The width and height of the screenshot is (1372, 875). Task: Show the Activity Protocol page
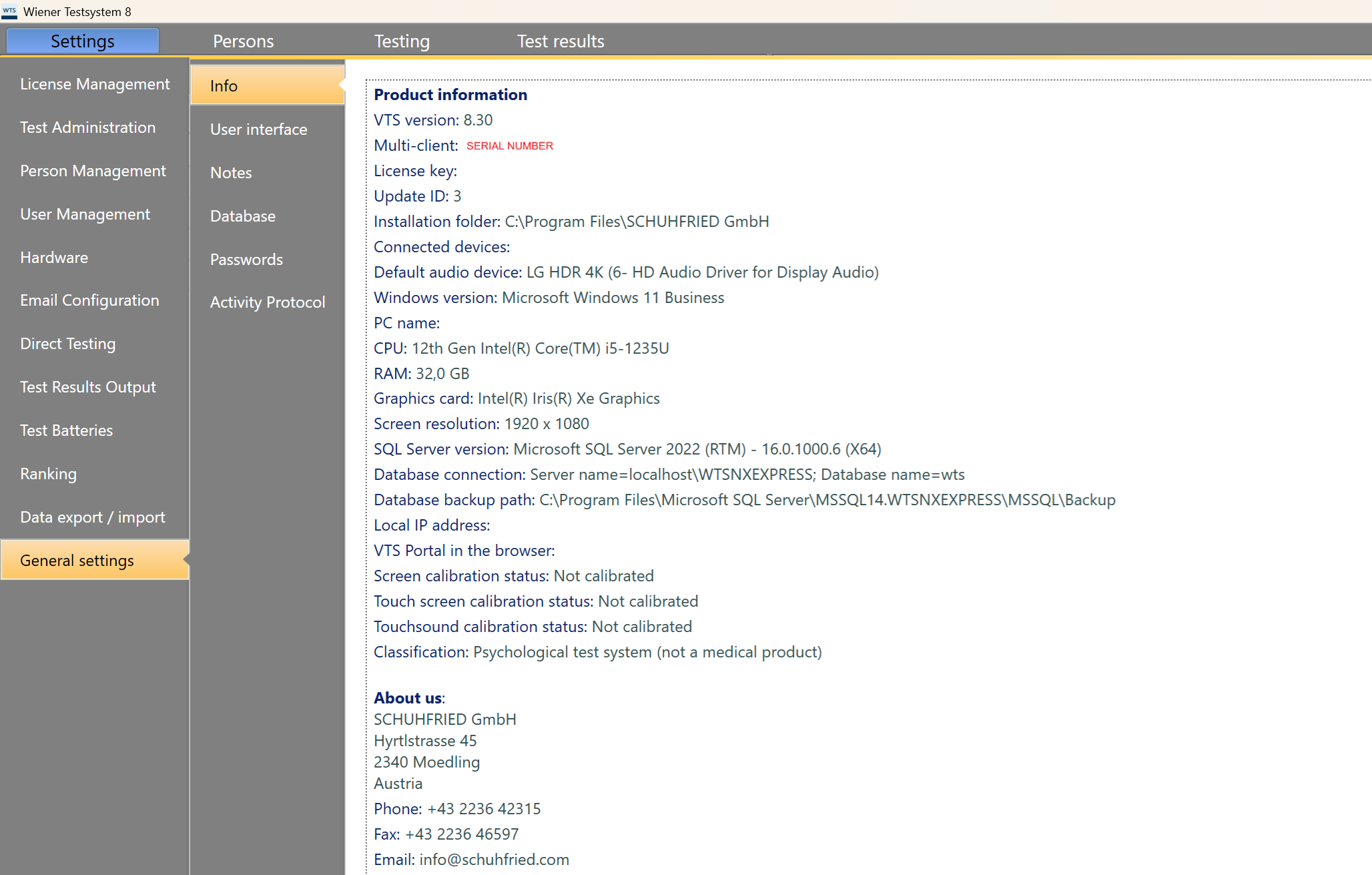coord(267,302)
